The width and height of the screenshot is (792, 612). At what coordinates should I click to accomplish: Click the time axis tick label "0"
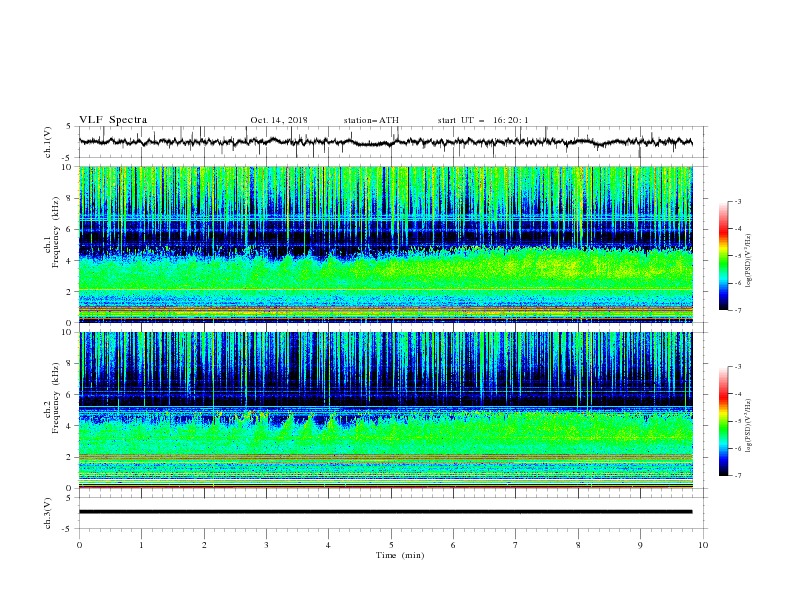[x=79, y=545]
